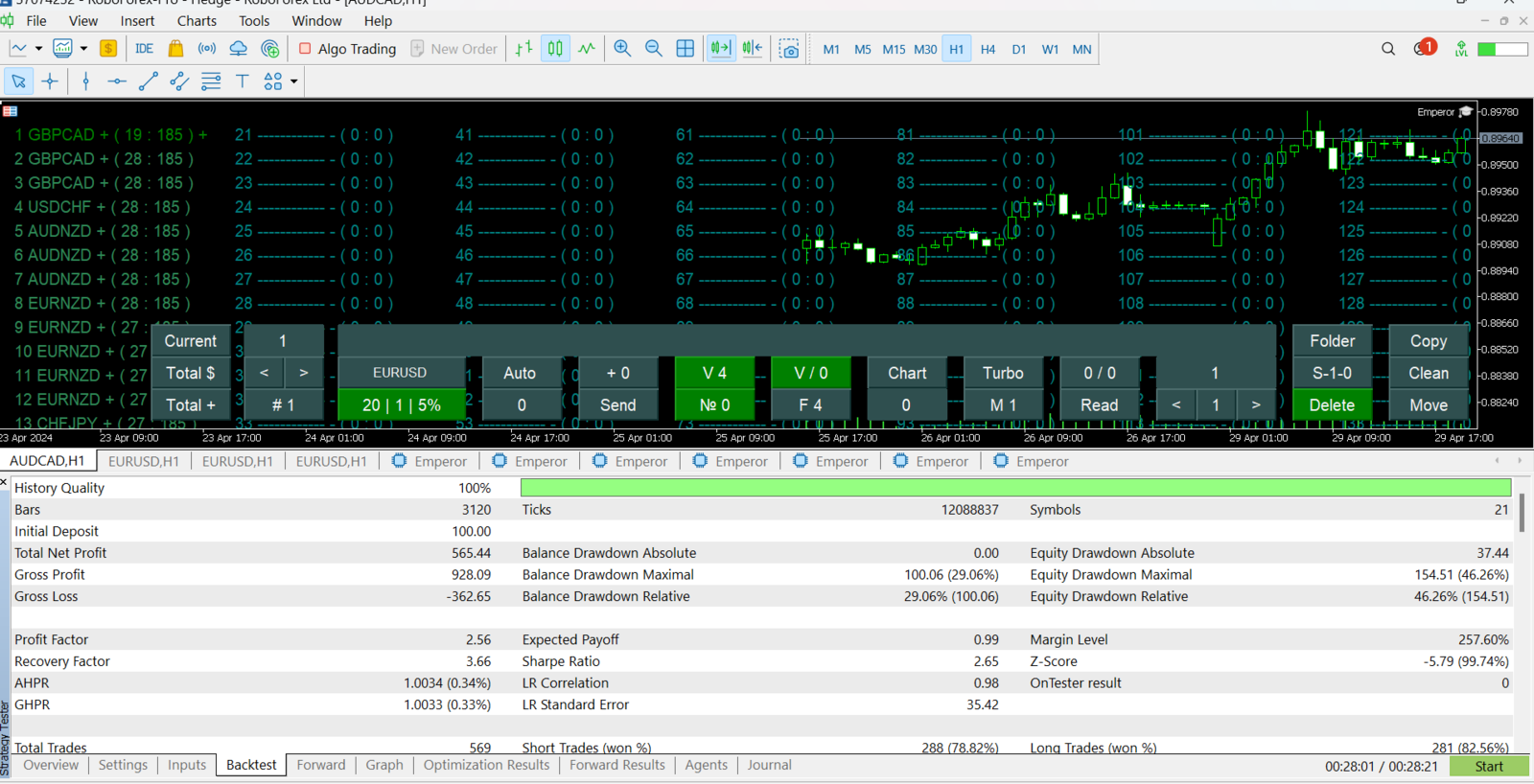
Task: Click the Delete panel button
Action: point(1332,405)
